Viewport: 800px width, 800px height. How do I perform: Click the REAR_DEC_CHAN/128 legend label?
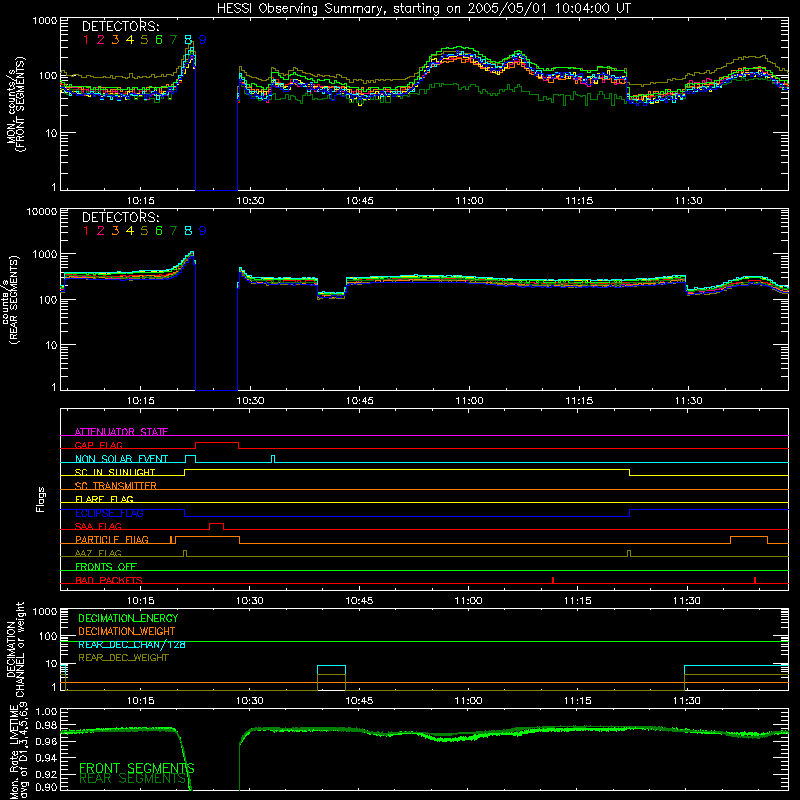click(132, 644)
